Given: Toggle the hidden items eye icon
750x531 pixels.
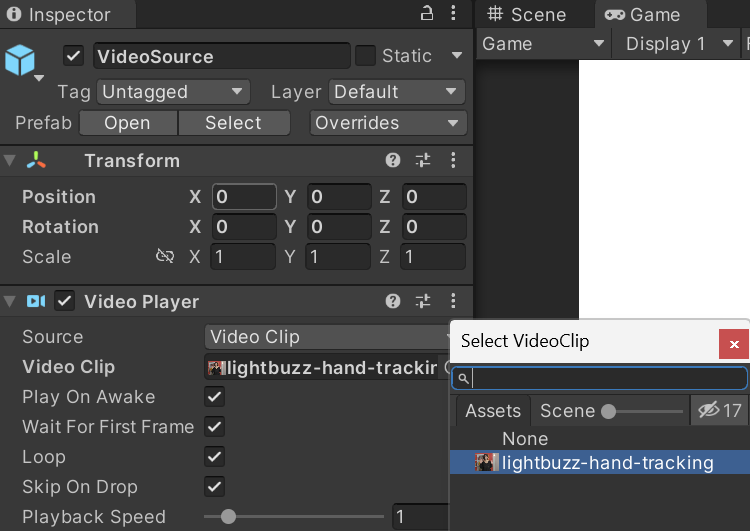Looking at the screenshot, I should [709, 410].
